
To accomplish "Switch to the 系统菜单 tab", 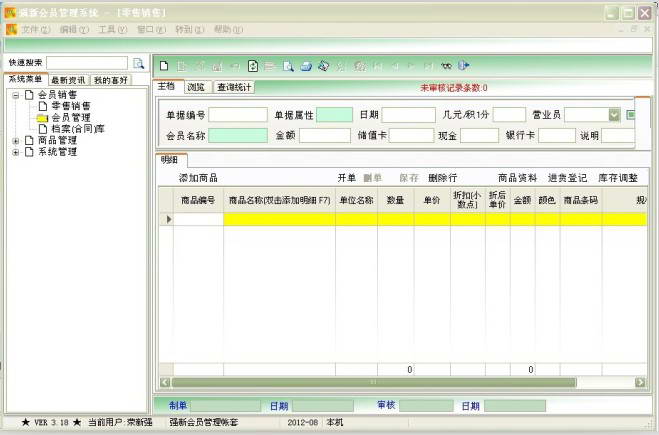I will click(x=26, y=79).
